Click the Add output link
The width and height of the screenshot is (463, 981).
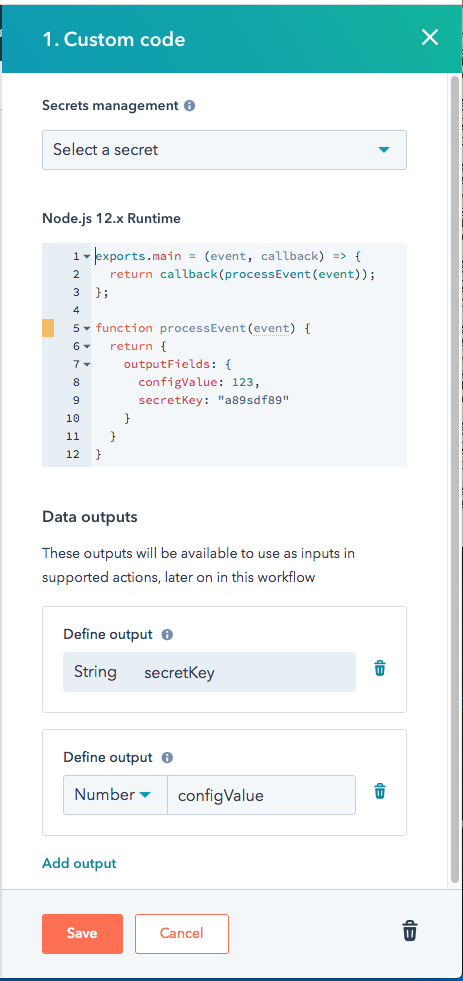[79, 863]
